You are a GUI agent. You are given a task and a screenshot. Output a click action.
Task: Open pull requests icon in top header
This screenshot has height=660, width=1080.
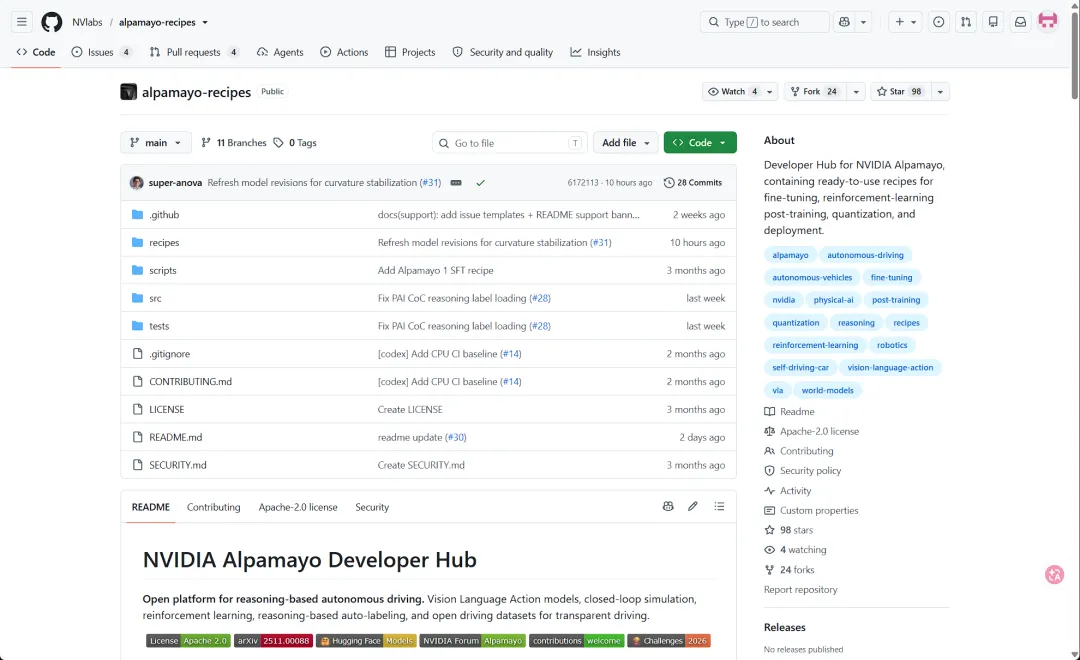point(966,22)
